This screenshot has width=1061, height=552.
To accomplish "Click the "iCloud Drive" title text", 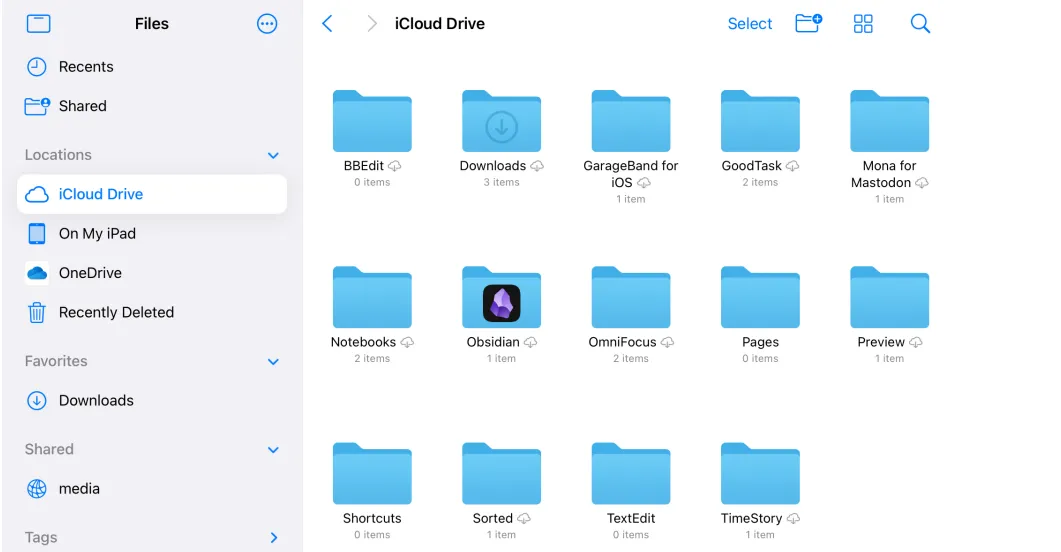I will pyautogui.click(x=440, y=24).
